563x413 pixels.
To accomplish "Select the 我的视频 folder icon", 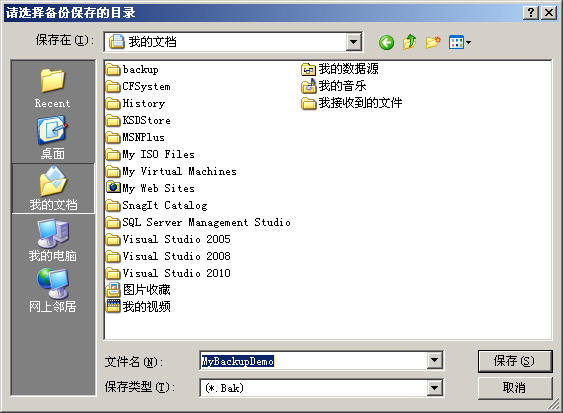I will [113, 306].
